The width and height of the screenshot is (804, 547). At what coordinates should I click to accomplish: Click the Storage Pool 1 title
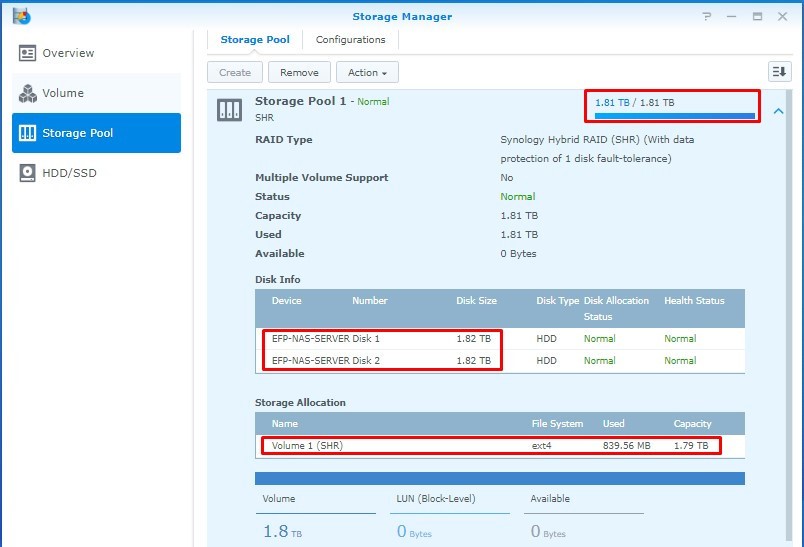tap(300, 101)
